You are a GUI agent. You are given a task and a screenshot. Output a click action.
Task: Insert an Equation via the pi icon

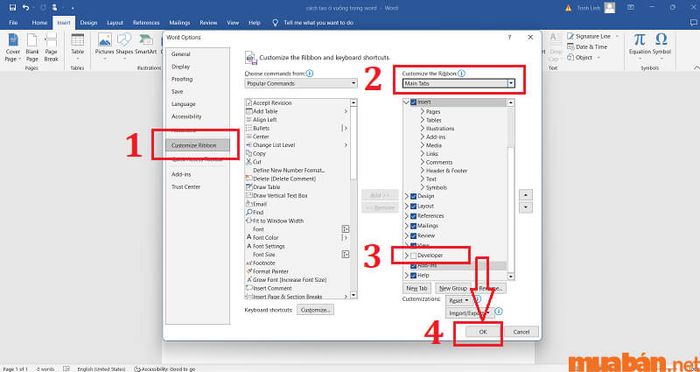640,39
